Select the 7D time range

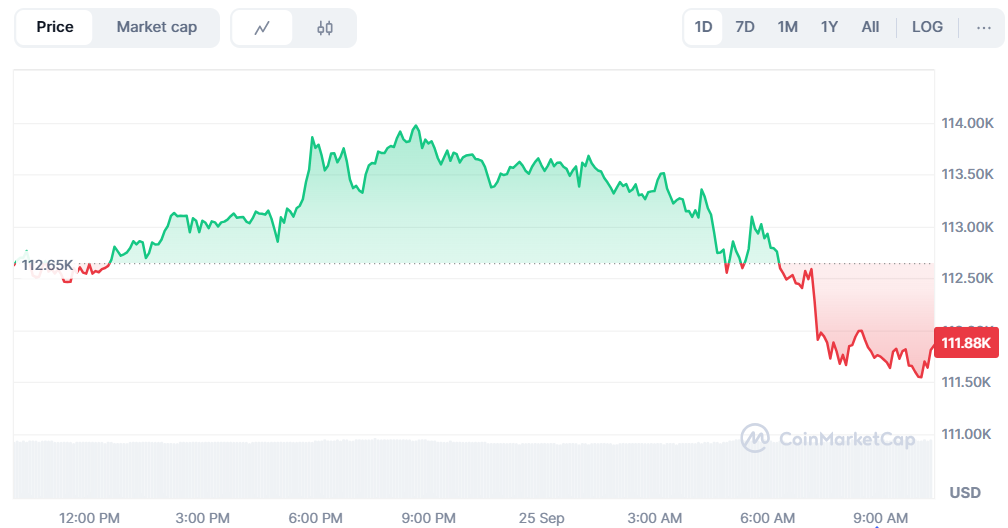(745, 27)
